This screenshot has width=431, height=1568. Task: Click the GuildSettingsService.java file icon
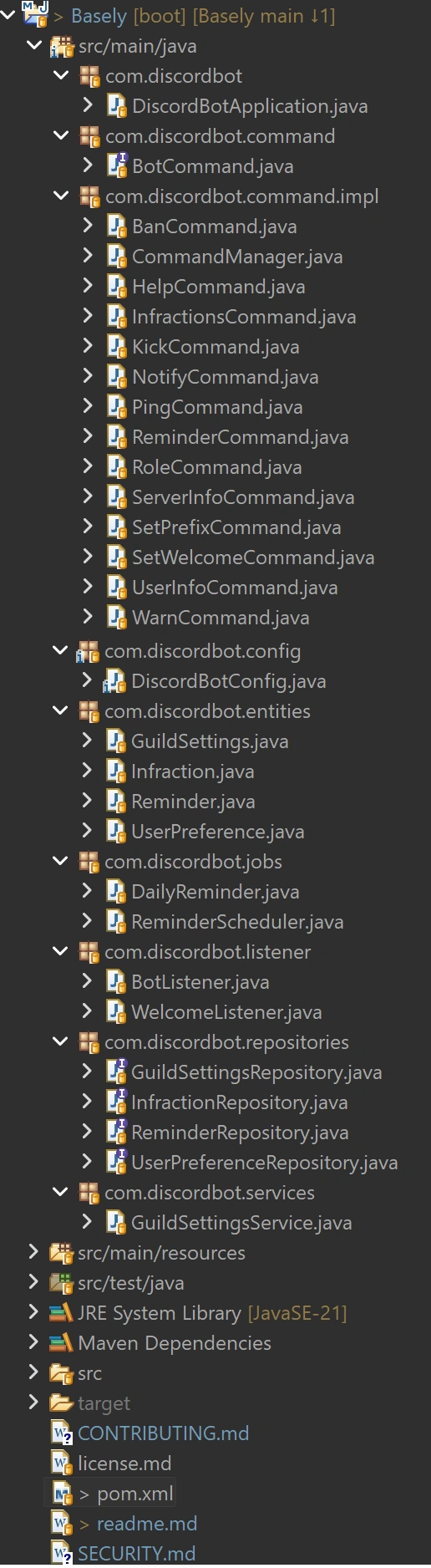115,1223
